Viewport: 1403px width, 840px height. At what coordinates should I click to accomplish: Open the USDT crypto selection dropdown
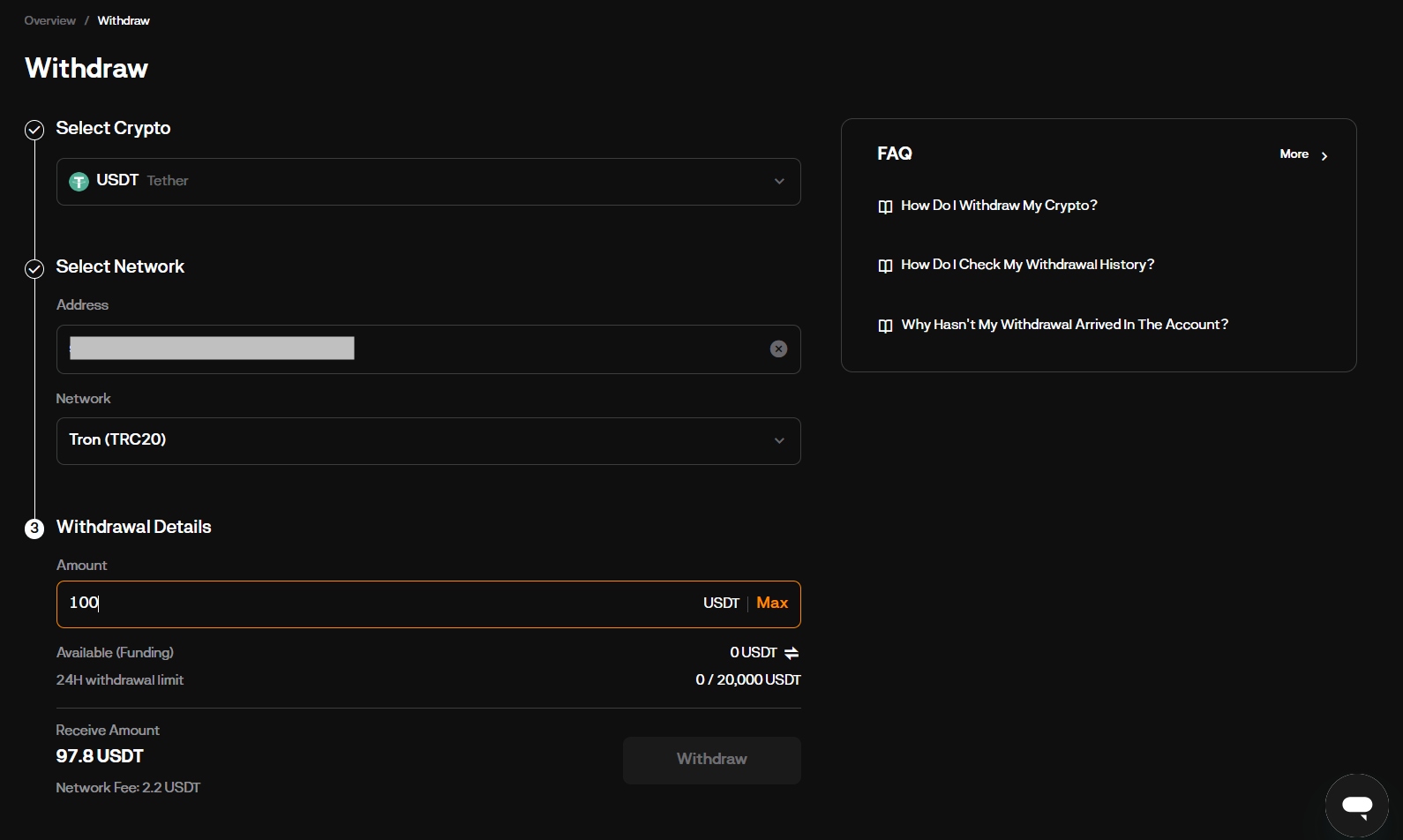(x=429, y=182)
